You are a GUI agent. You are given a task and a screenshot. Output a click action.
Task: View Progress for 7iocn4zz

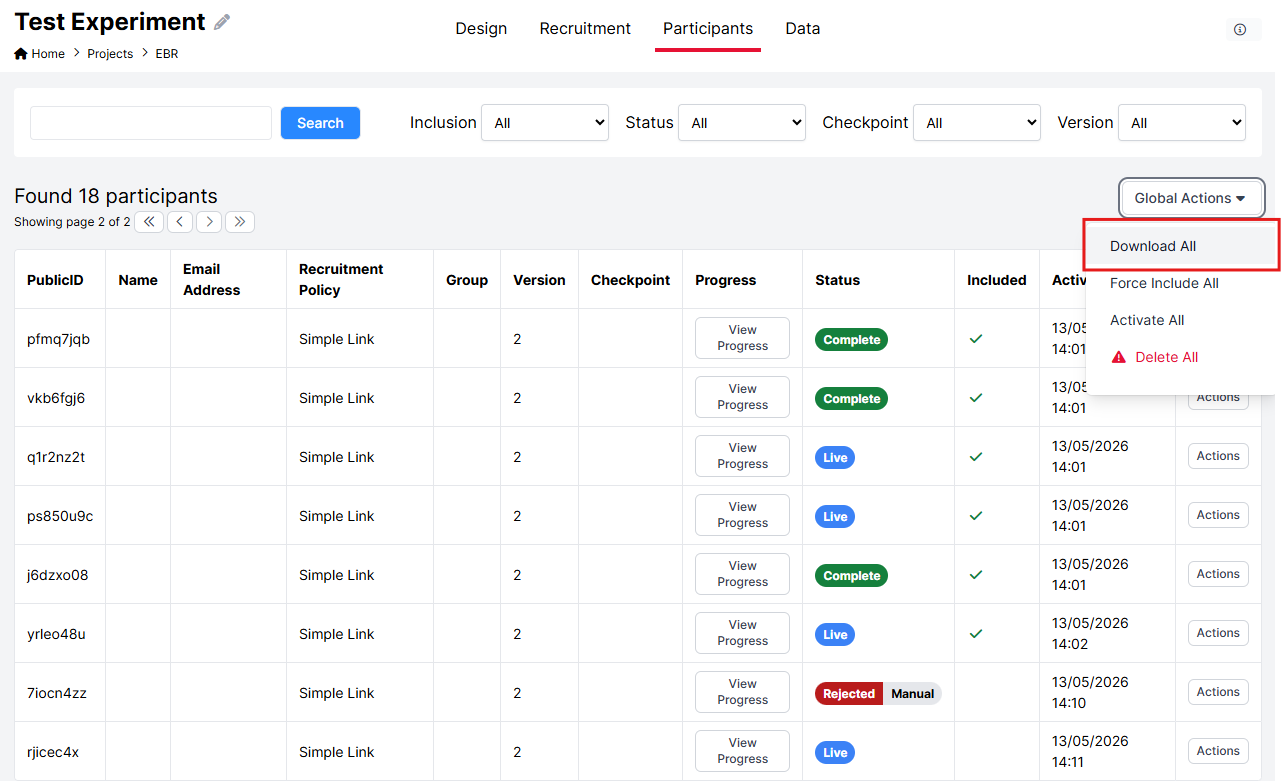click(x=742, y=692)
